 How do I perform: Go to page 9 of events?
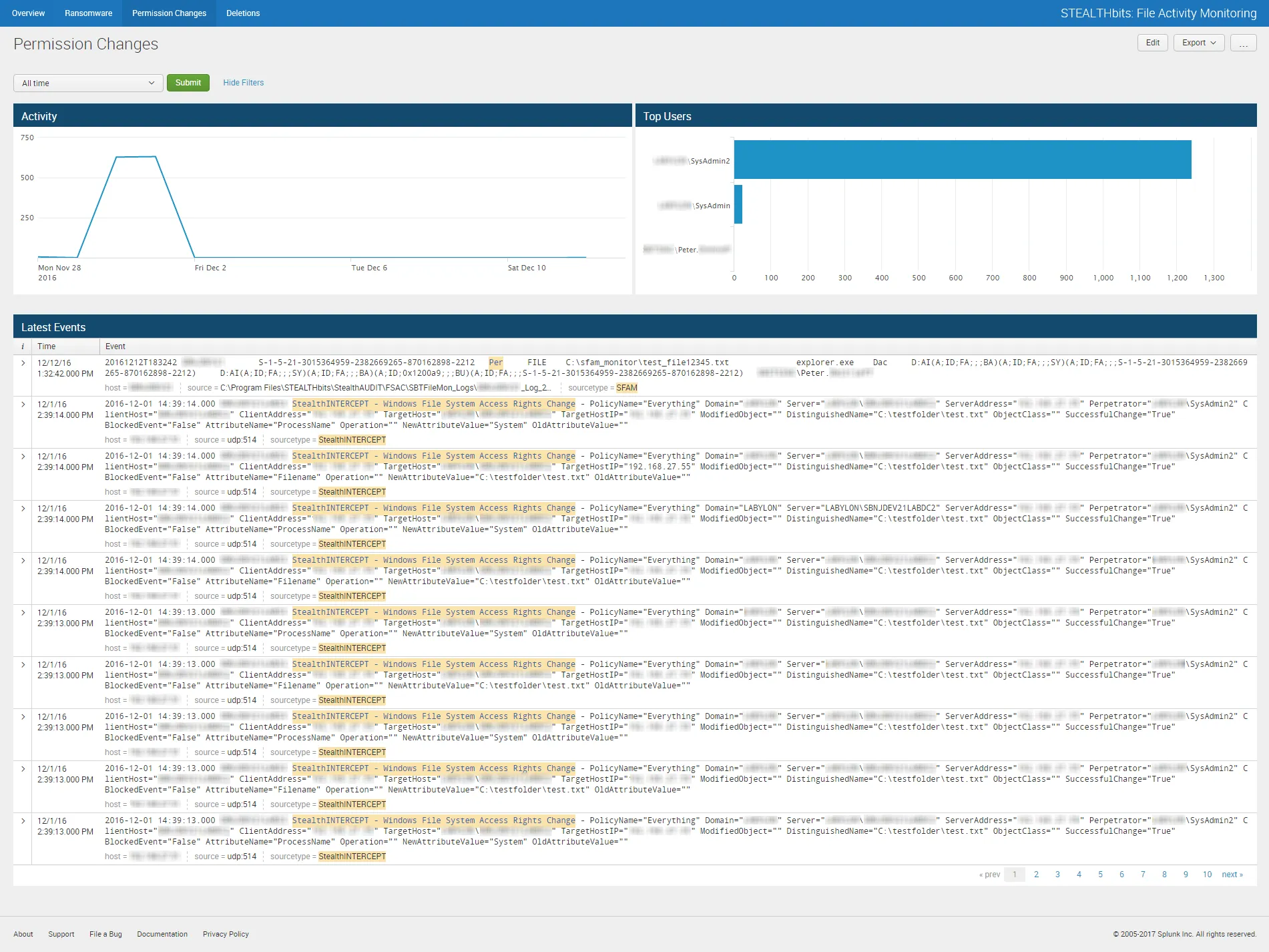1186,875
